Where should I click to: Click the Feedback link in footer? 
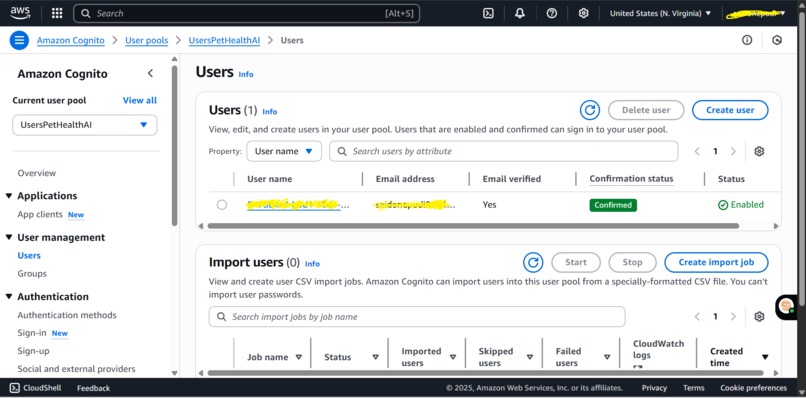coord(94,388)
